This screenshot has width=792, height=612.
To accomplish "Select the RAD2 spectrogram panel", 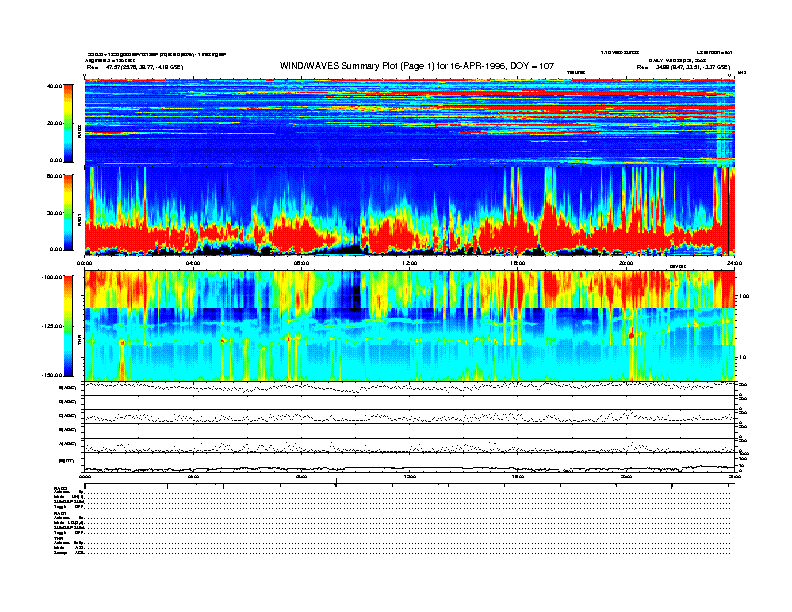I will coord(410,122).
